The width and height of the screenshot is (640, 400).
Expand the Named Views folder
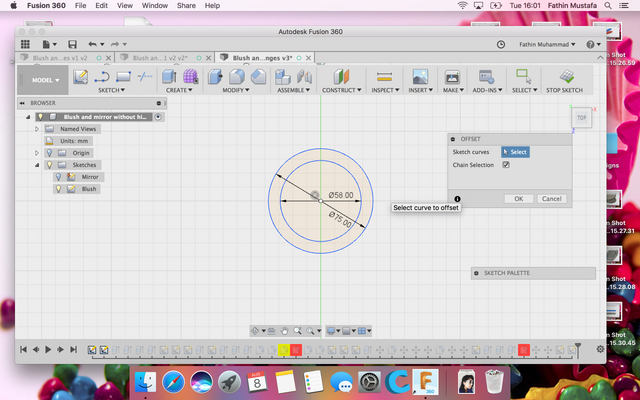pos(37,129)
